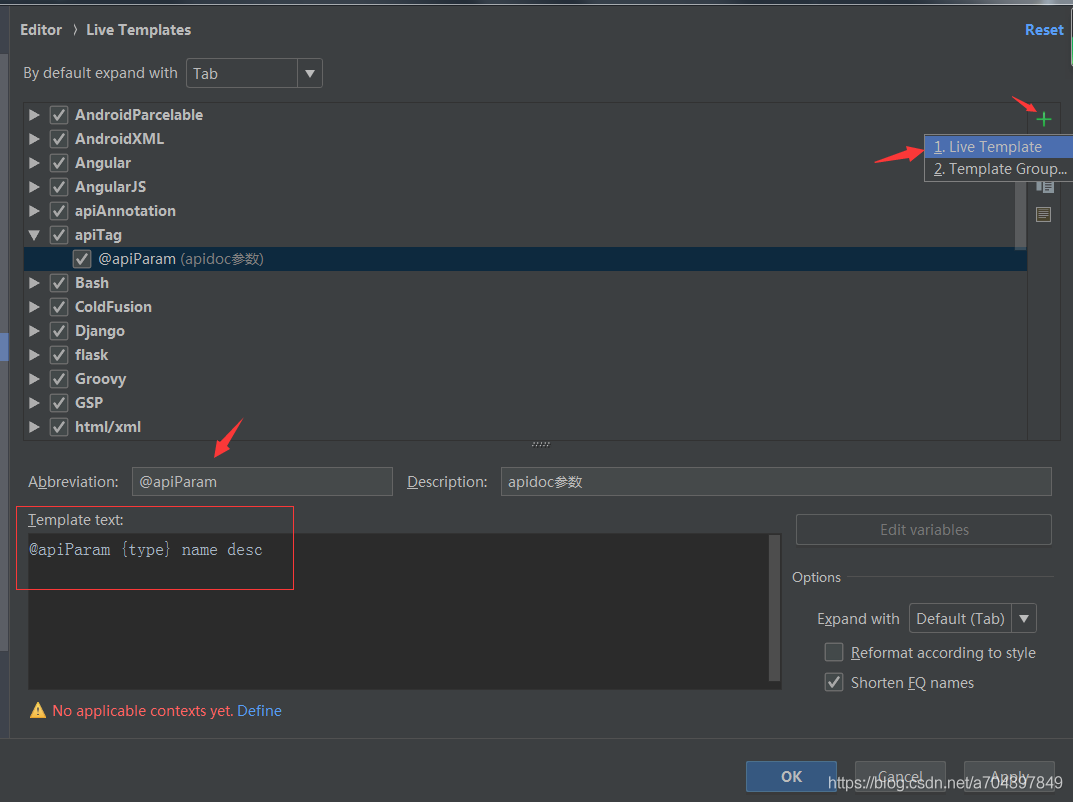Viewport: 1073px width, 802px height.
Task: Toggle the AndroidXML checkbox
Action: coord(59,139)
